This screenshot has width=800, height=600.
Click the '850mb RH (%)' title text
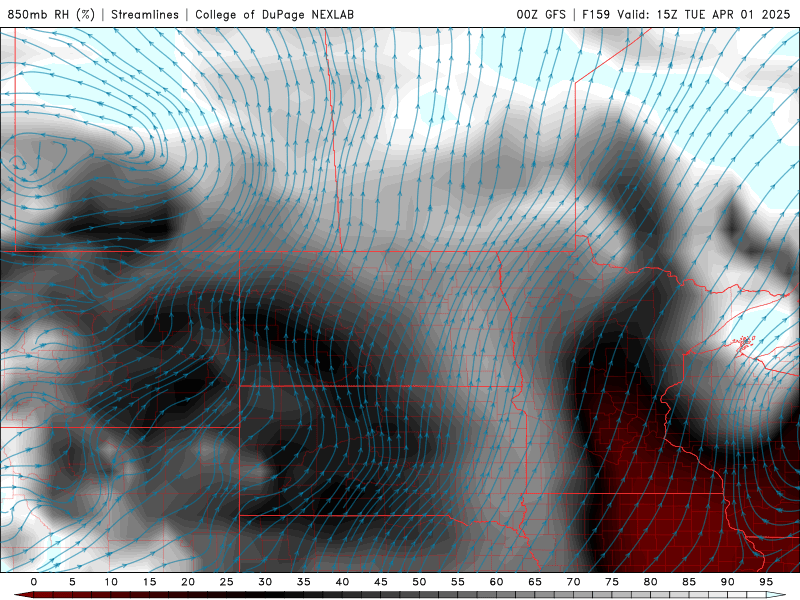pyautogui.click(x=51, y=14)
